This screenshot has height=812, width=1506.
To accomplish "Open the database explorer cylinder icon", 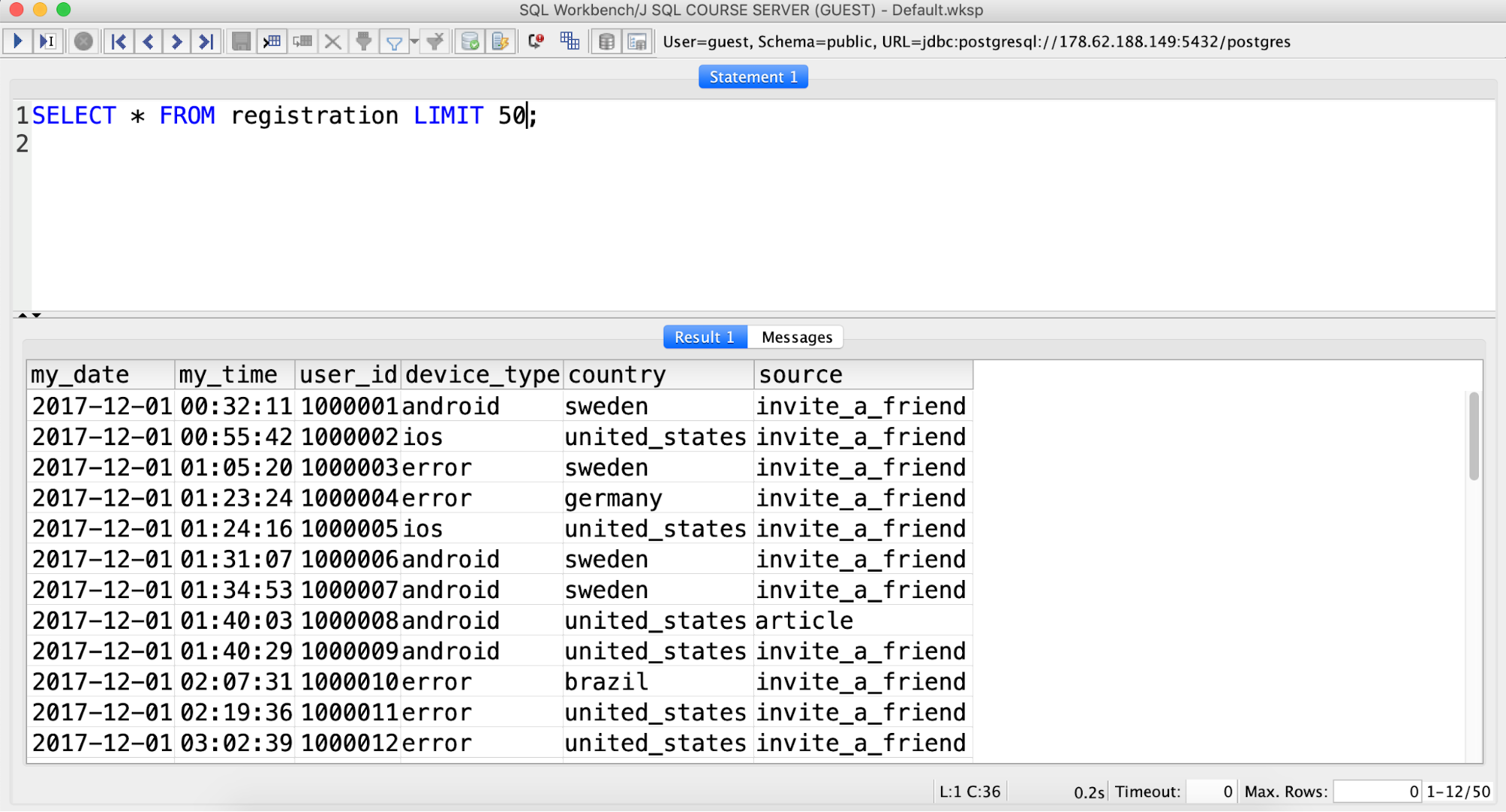I will 606,41.
